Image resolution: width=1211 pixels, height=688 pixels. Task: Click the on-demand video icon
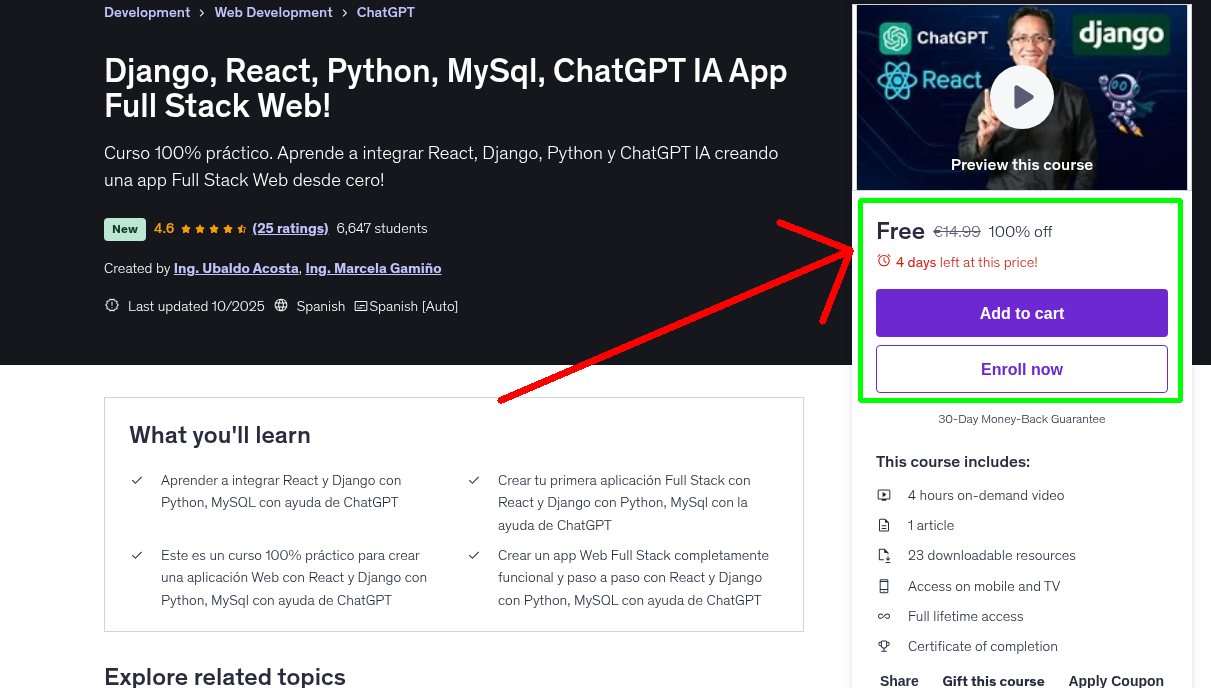point(884,494)
